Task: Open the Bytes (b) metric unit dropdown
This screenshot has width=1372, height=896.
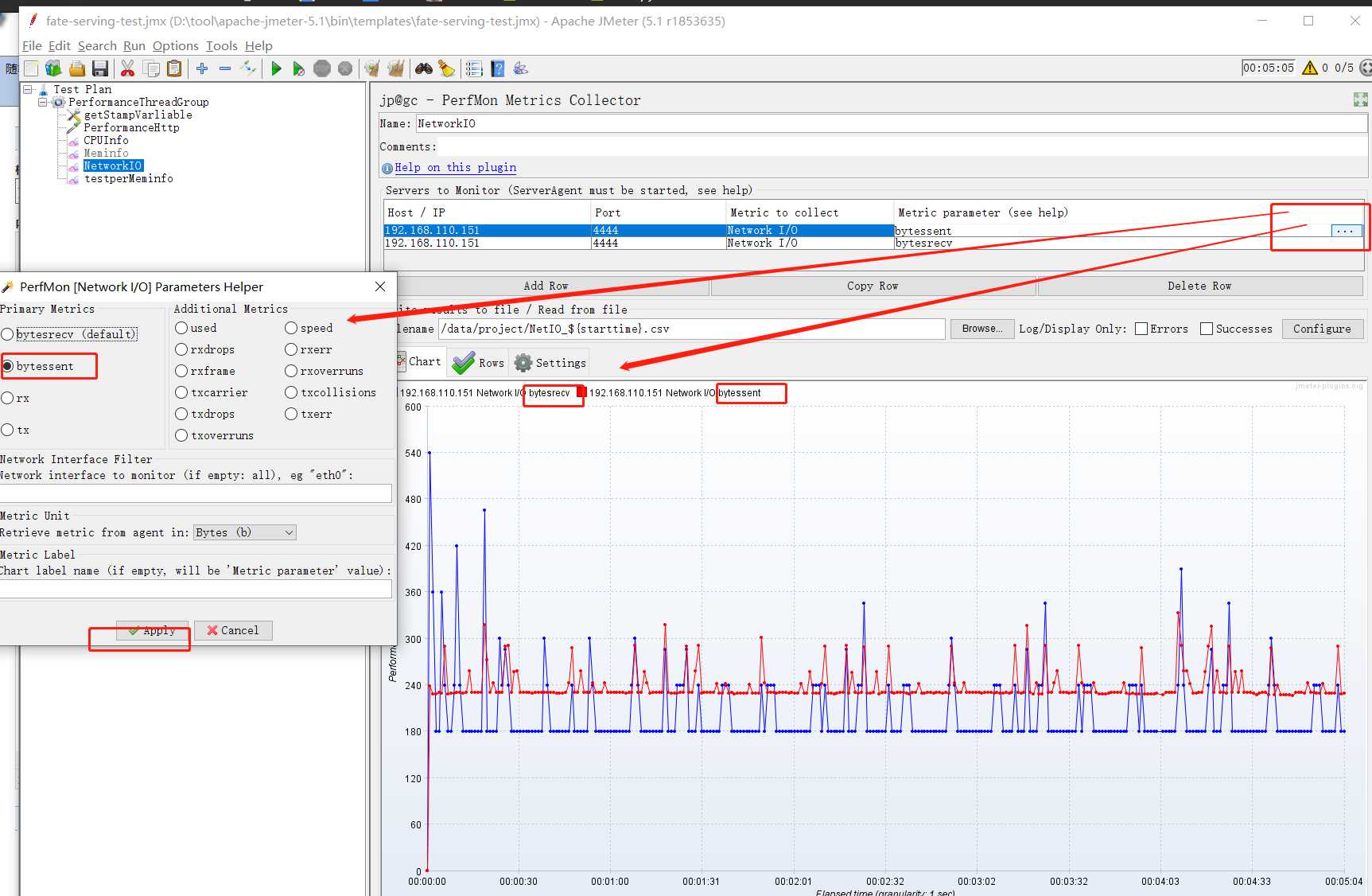Action: pos(245,532)
